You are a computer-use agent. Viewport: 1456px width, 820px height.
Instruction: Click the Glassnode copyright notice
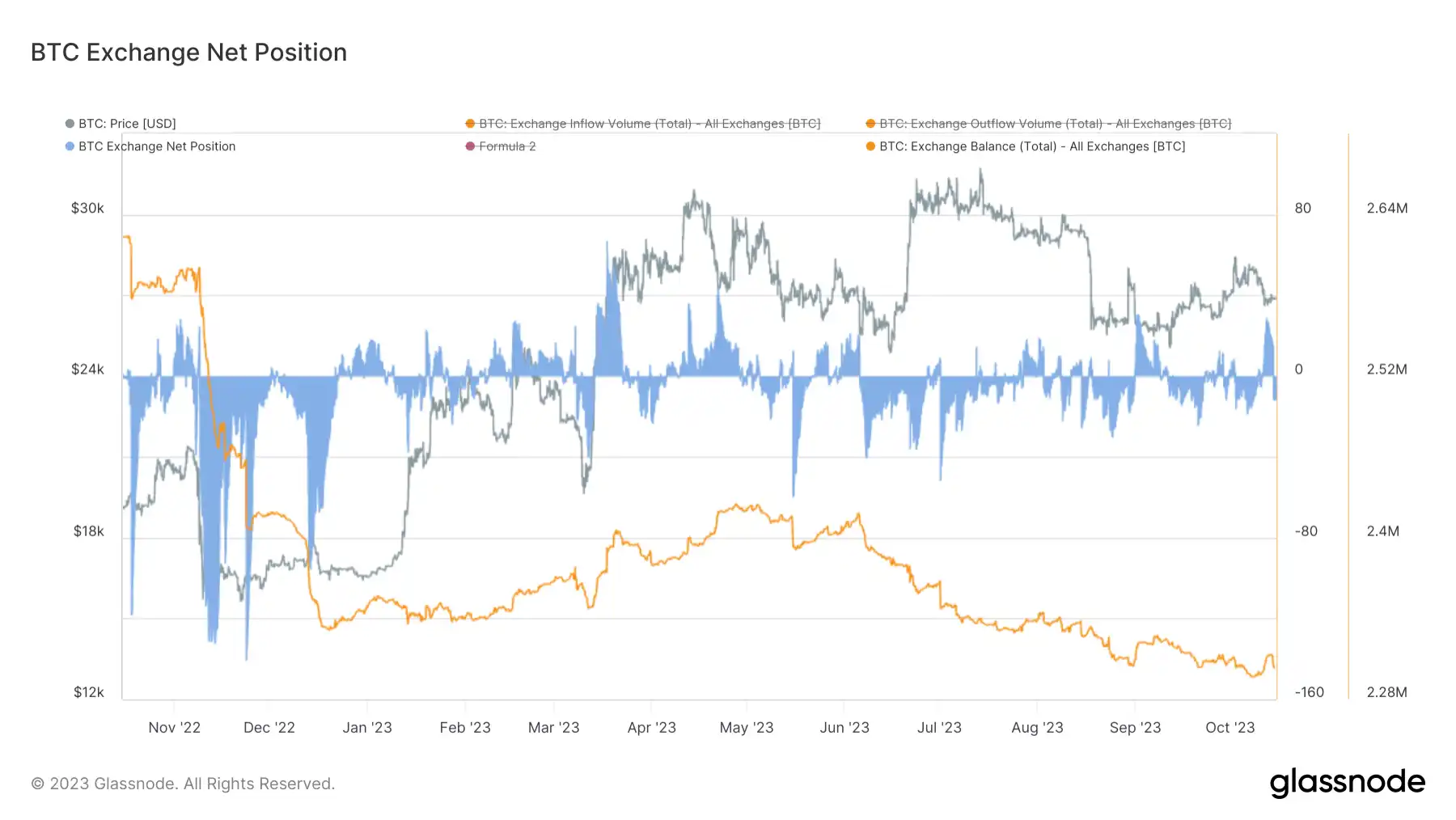(x=183, y=784)
